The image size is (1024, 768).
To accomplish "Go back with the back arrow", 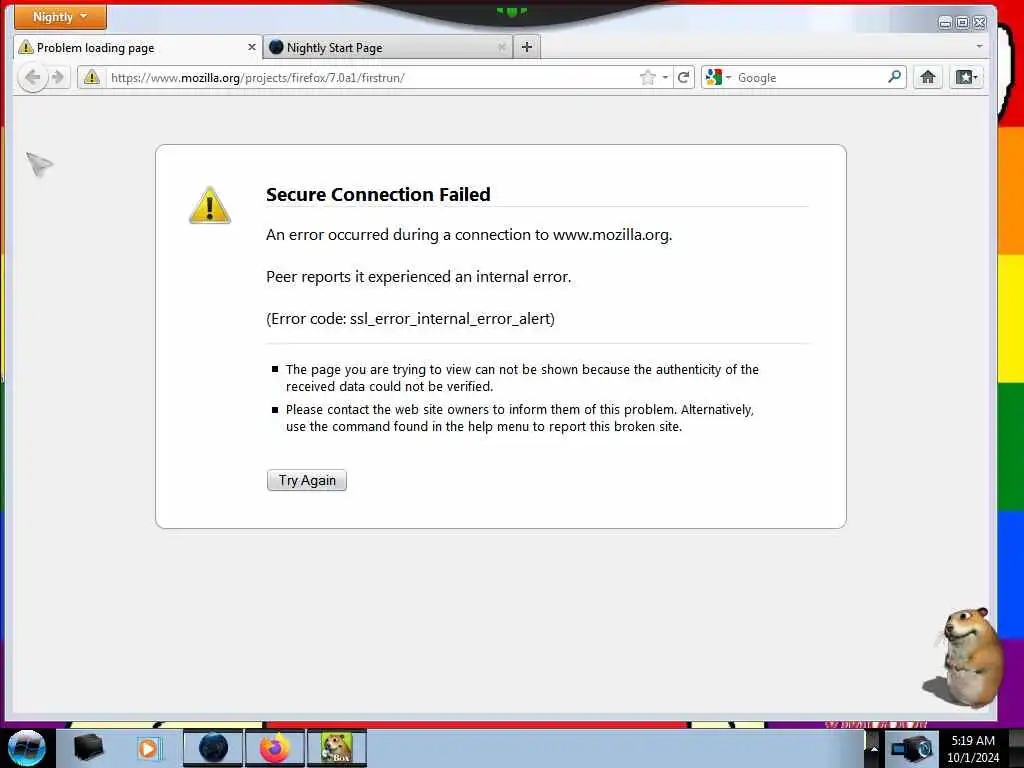I will pos(33,78).
